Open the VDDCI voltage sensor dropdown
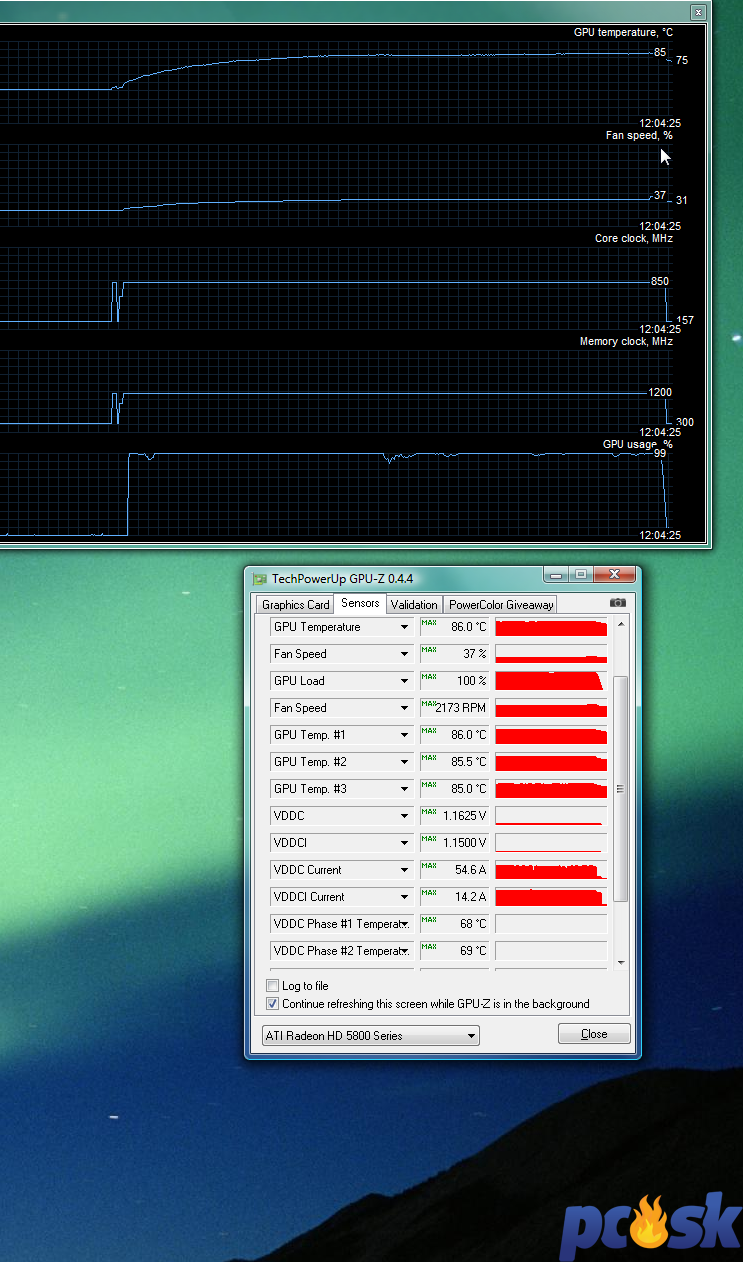This screenshot has height=1262, width=743. click(x=342, y=843)
